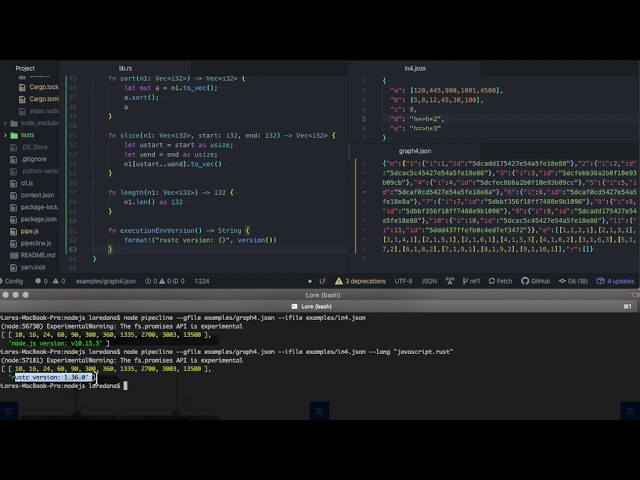Click the README.md book icon
Screen dimensions: 640x480
pyautogui.click(x=13, y=256)
